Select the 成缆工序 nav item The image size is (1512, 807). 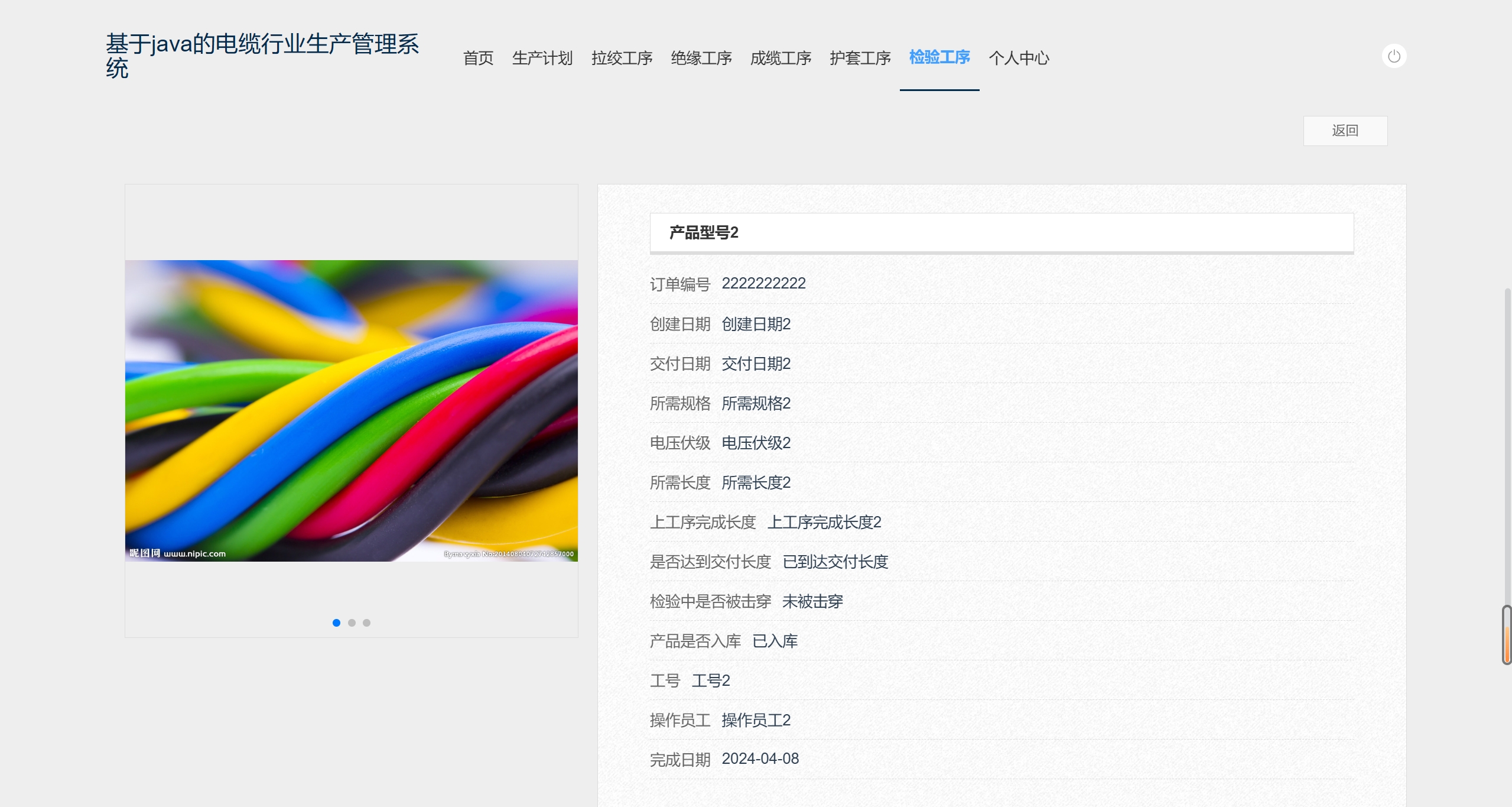(x=781, y=58)
